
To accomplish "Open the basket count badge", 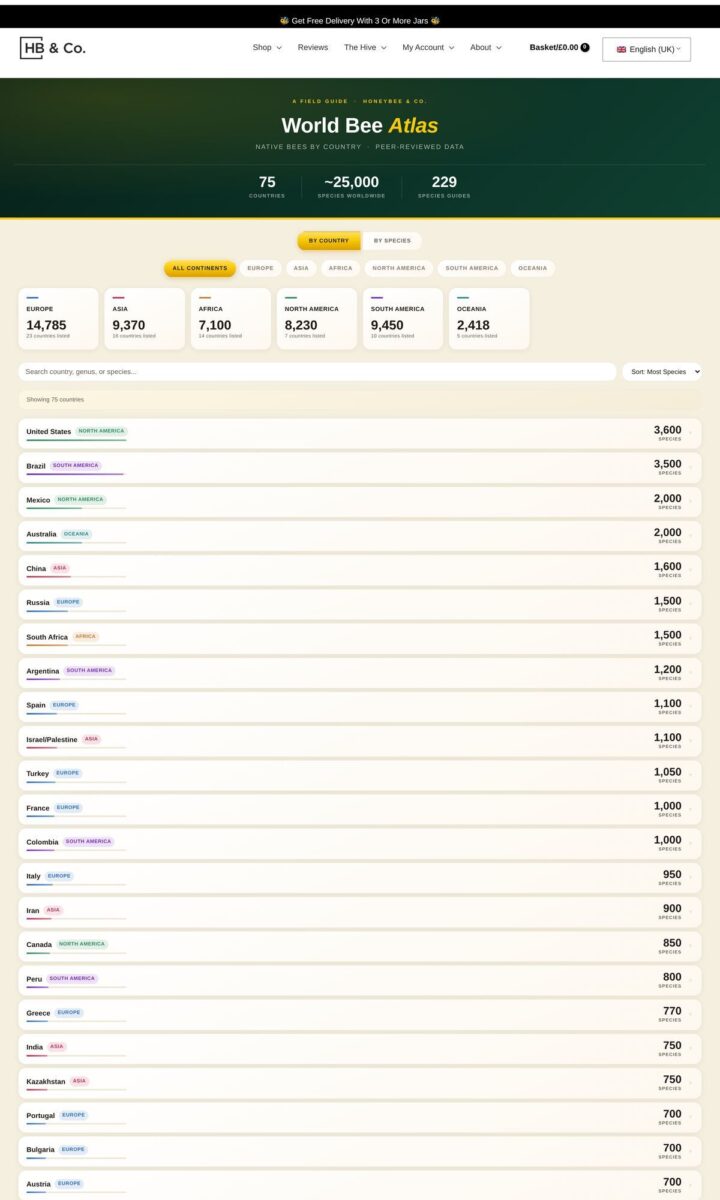I will [585, 47].
